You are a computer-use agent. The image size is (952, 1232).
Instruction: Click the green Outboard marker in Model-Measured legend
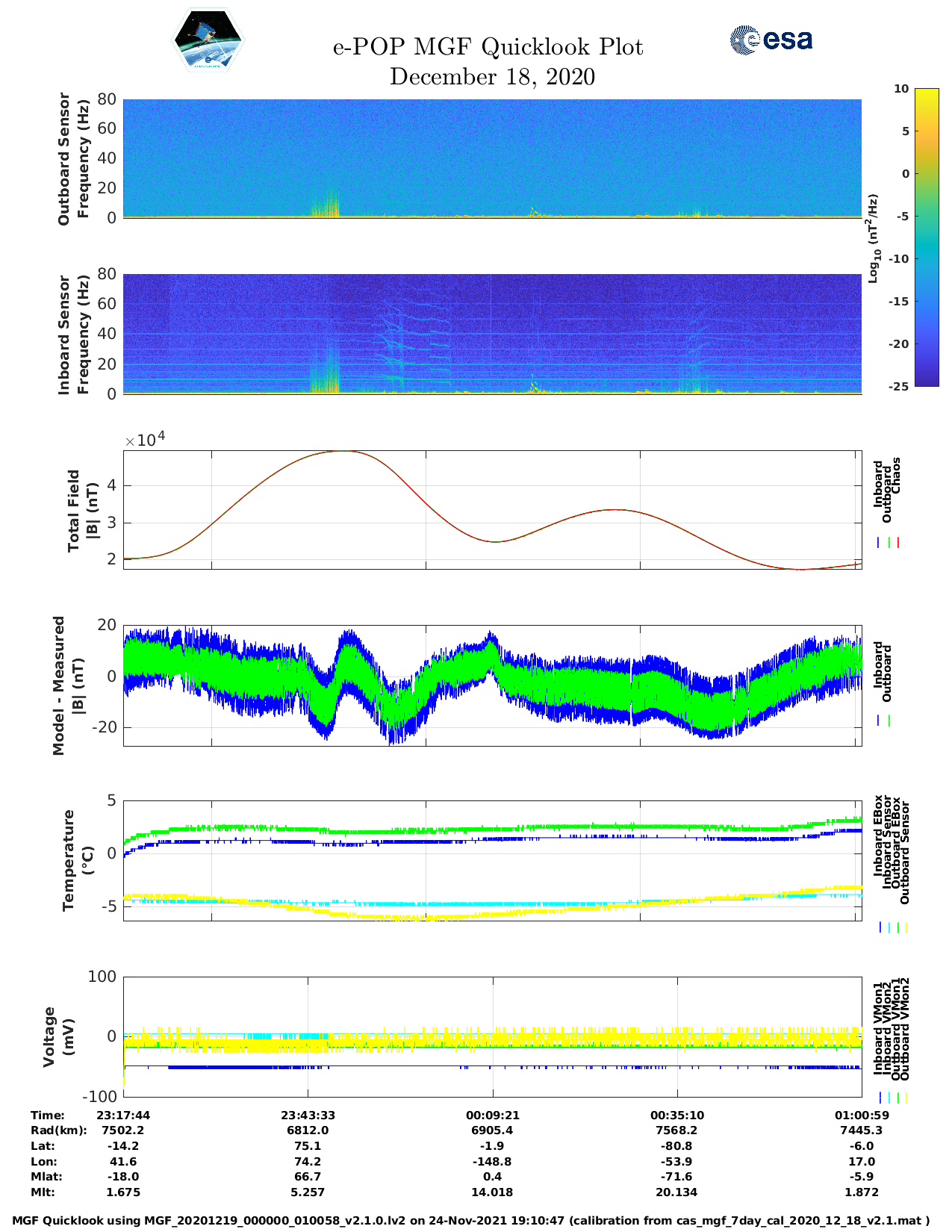click(x=889, y=721)
